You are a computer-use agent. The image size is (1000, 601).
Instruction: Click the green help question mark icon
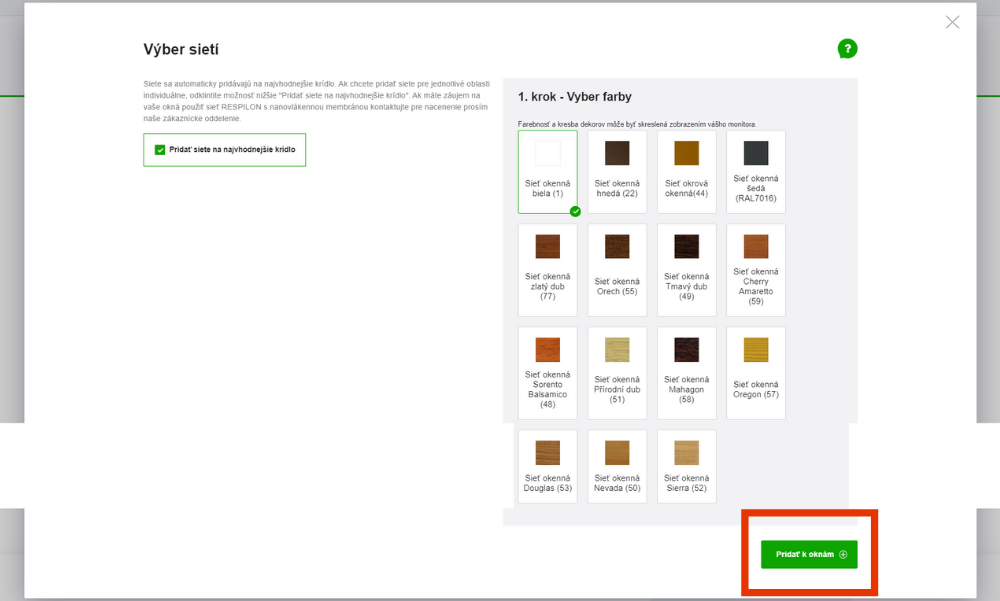847,49
